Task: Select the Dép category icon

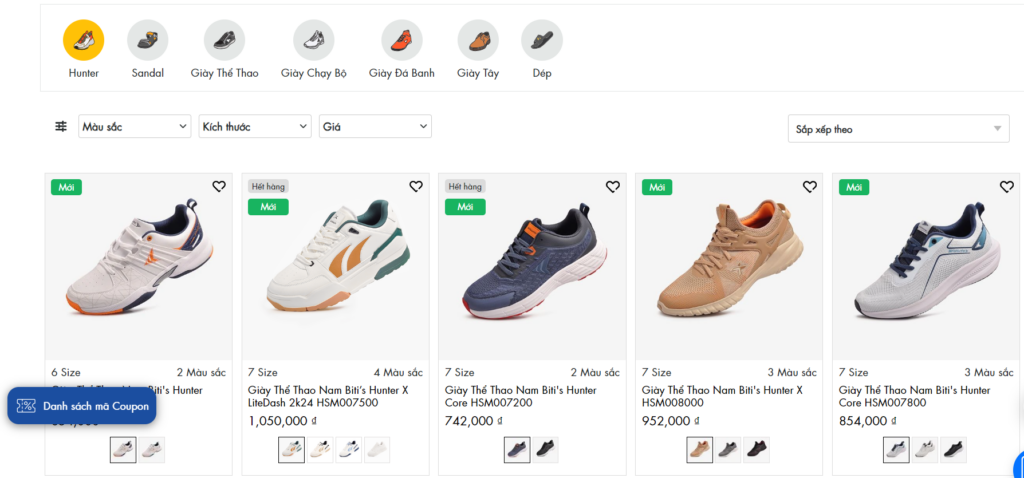Action: pyautogui.click(x=542, y=40)
